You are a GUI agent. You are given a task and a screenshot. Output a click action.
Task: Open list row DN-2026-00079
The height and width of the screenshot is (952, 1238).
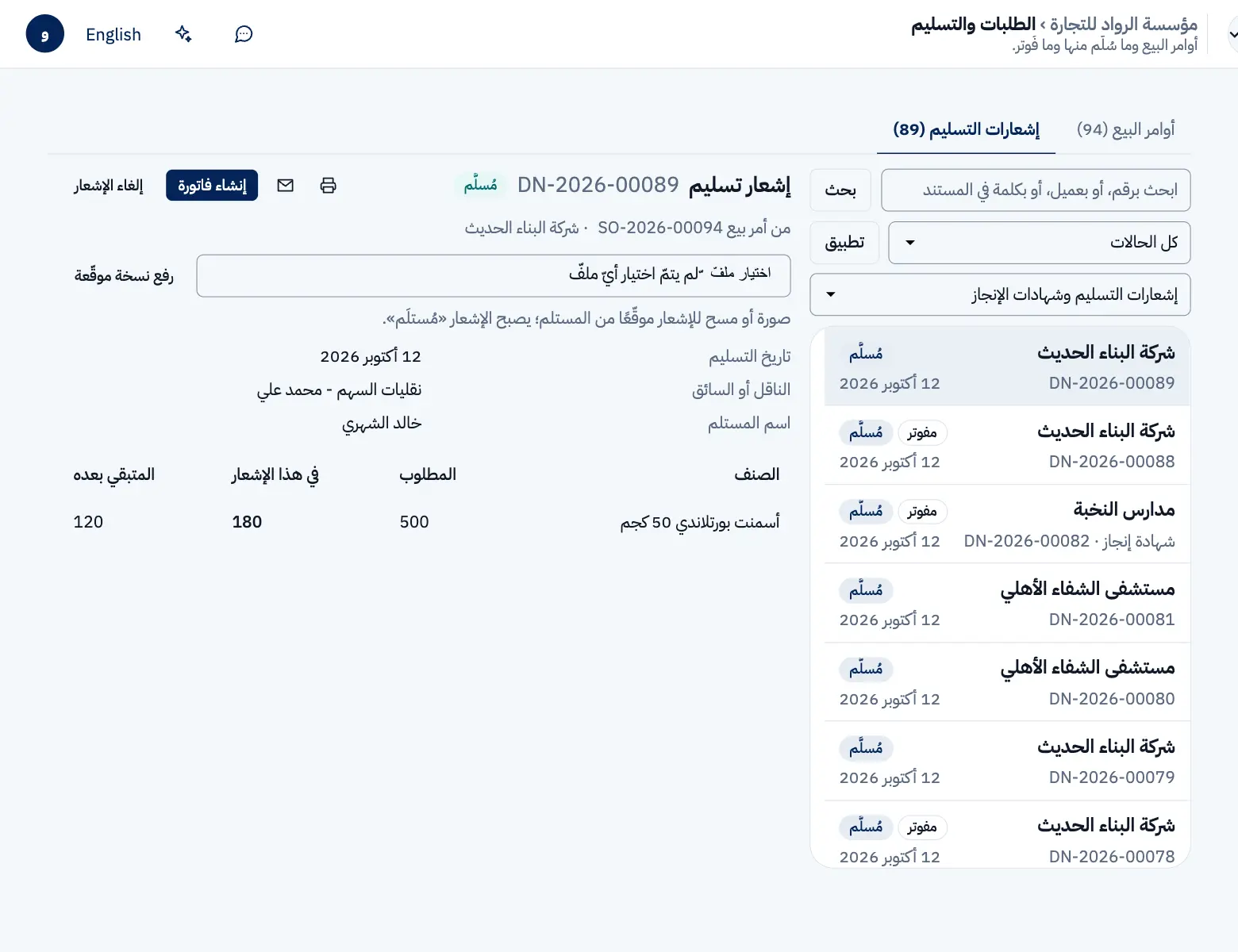[x=1007, y=762]
